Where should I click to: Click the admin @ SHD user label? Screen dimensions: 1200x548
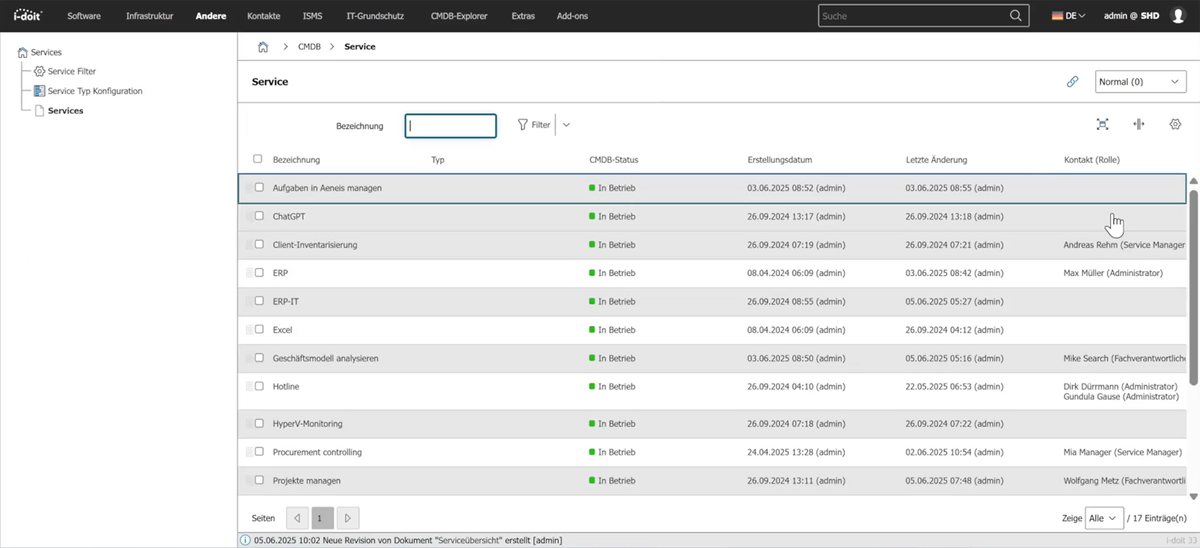pos(1132,16)
